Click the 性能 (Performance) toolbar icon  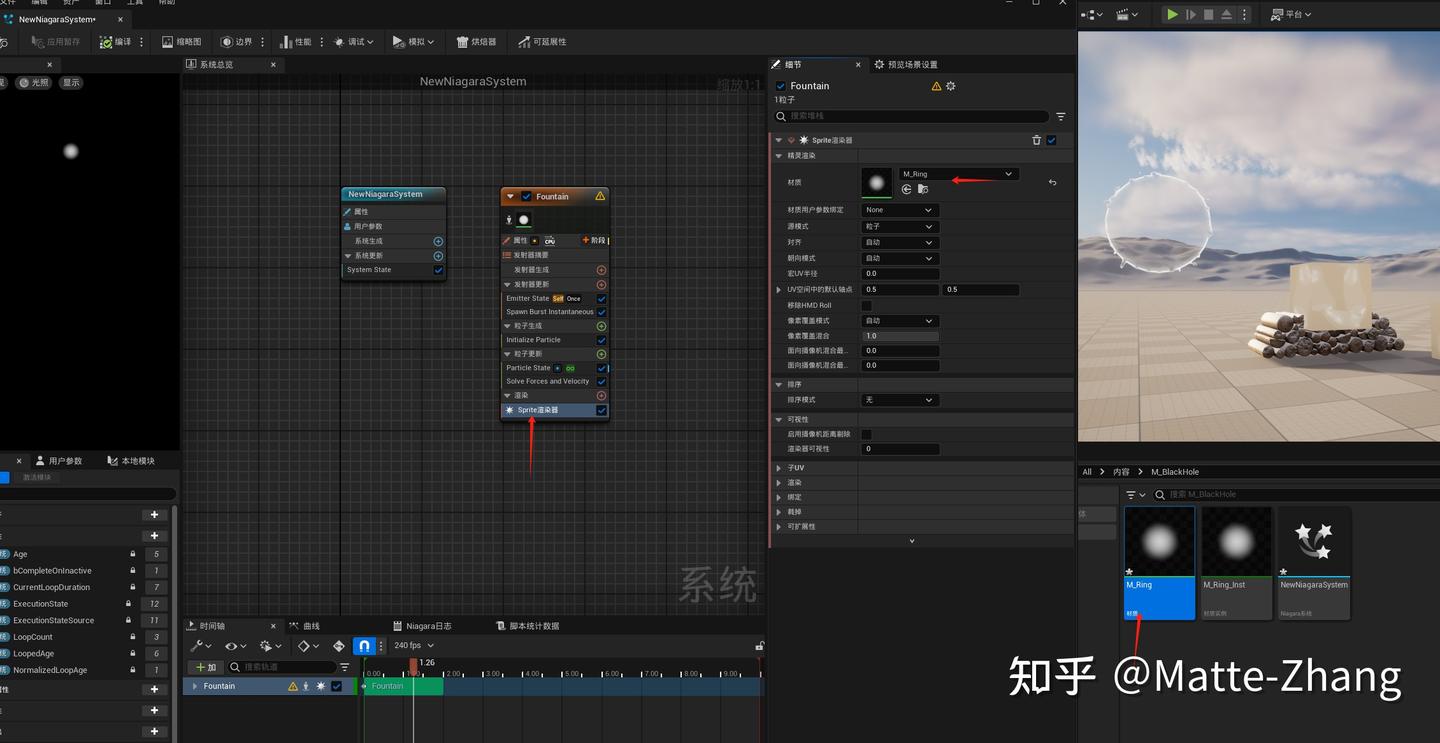[295, 41]
